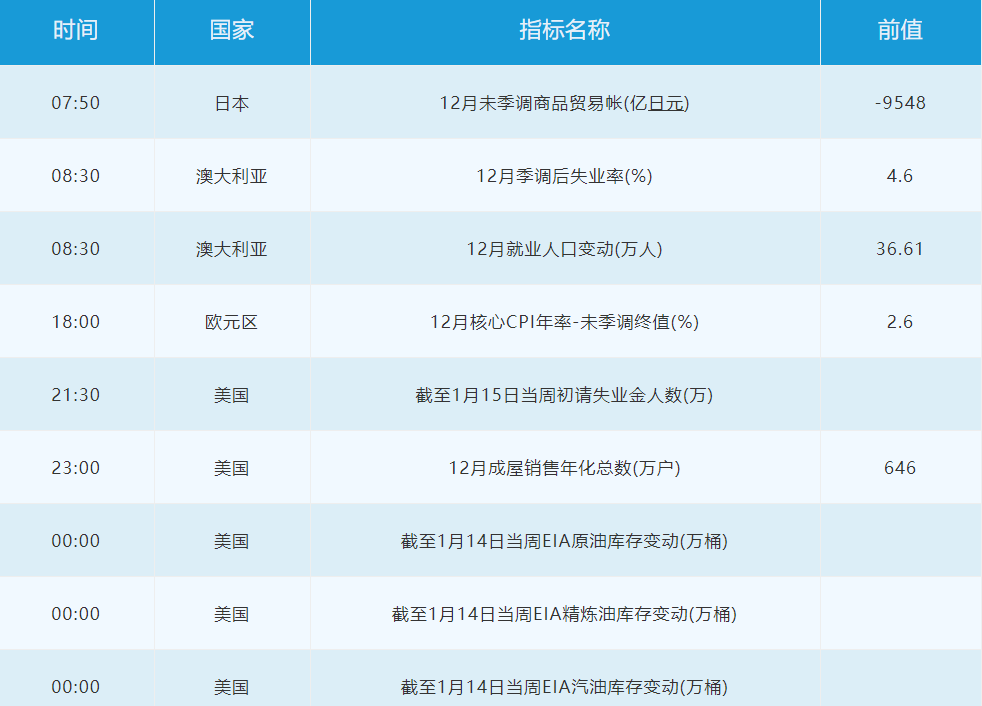The width and height of the screenshot is (982, 706).
Task: Select the 23:00 time cell
Action: 76,468
